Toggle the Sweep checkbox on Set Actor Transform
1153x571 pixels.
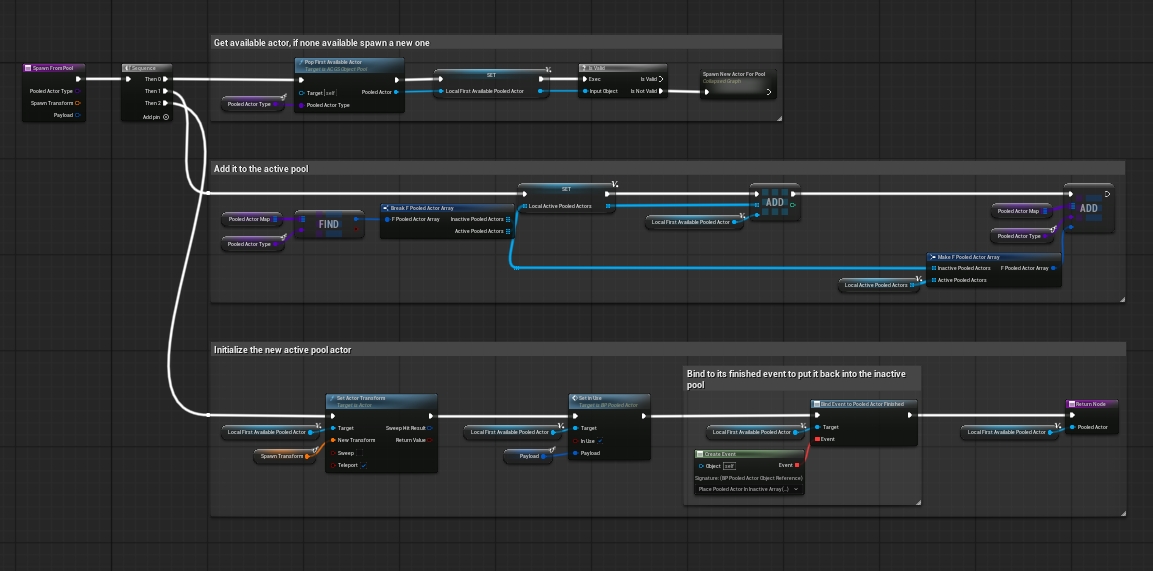361,453
